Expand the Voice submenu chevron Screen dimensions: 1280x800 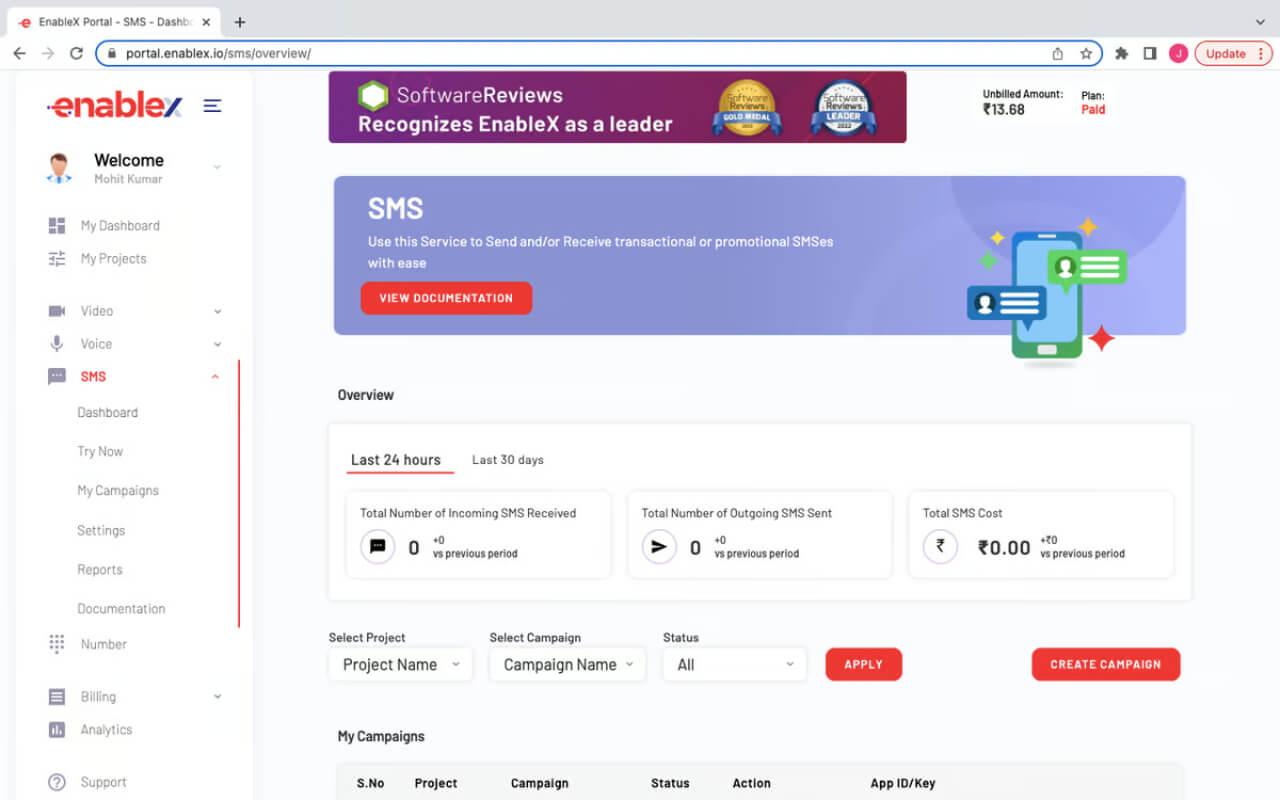[217, 345]
